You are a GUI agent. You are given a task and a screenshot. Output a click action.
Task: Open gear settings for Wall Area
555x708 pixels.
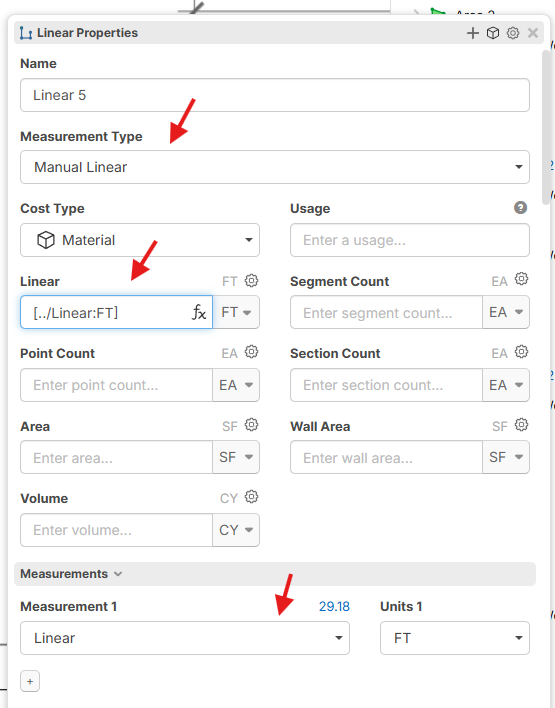pyautogui.click(x=521, y=424)
